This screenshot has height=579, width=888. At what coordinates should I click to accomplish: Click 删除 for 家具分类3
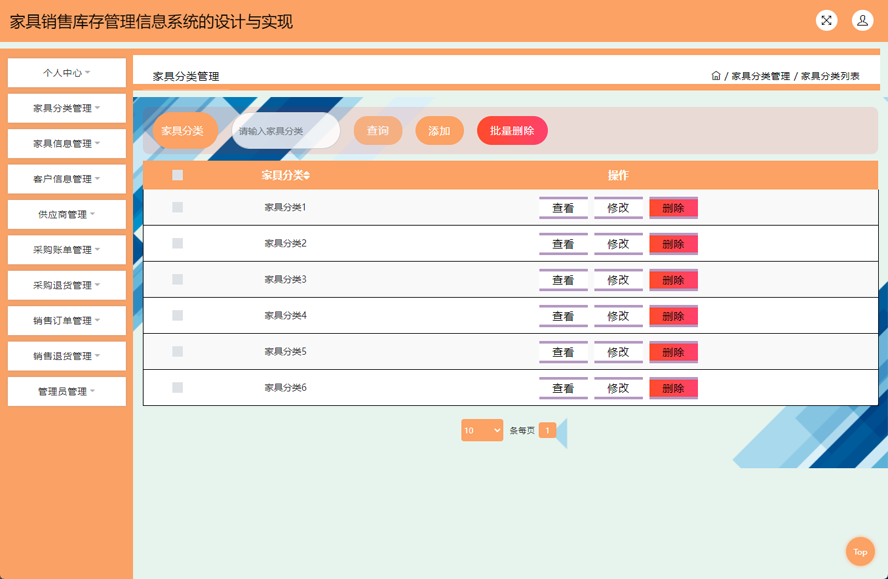(673, 280)
